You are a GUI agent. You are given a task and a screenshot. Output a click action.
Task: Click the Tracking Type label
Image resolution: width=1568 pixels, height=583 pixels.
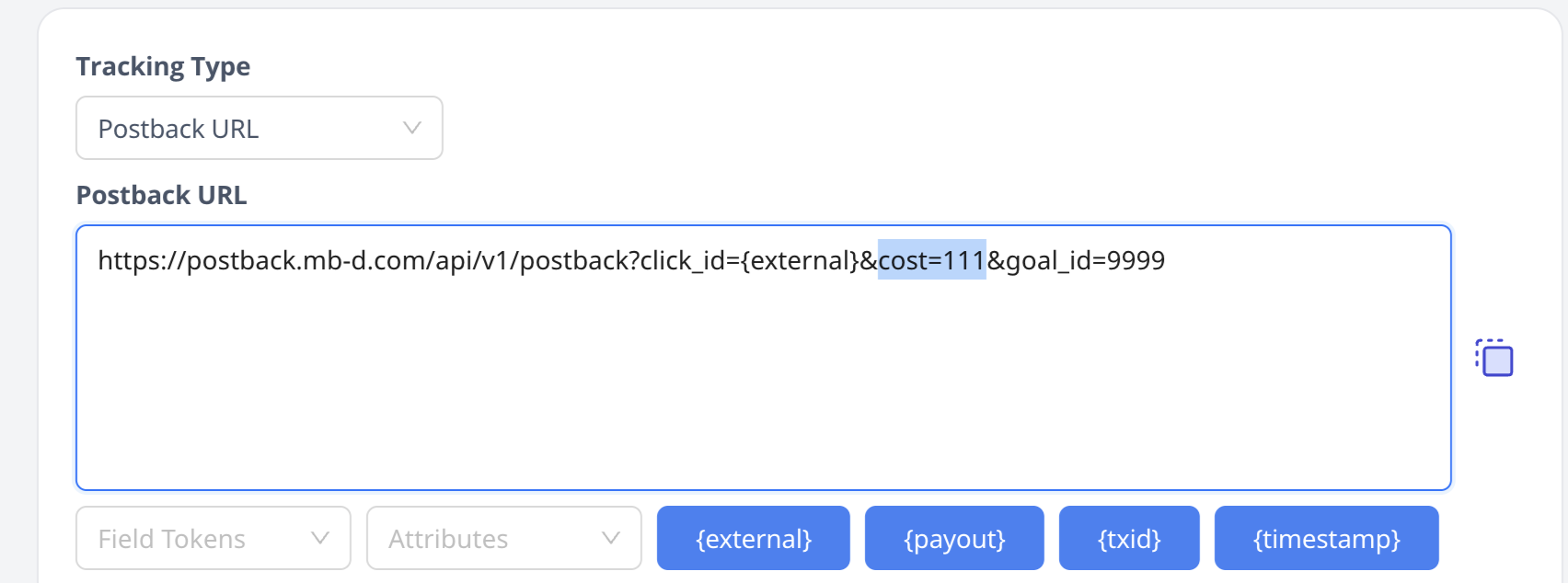click(163, 66)
